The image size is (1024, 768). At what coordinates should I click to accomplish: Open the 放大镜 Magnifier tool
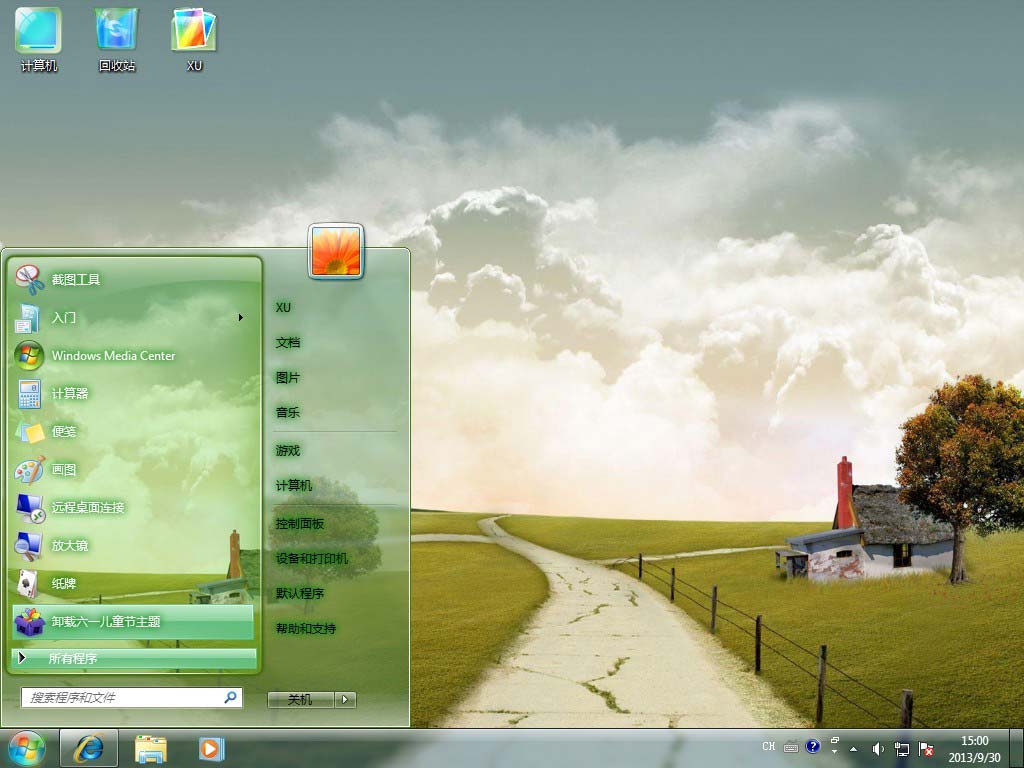(70, 546)
